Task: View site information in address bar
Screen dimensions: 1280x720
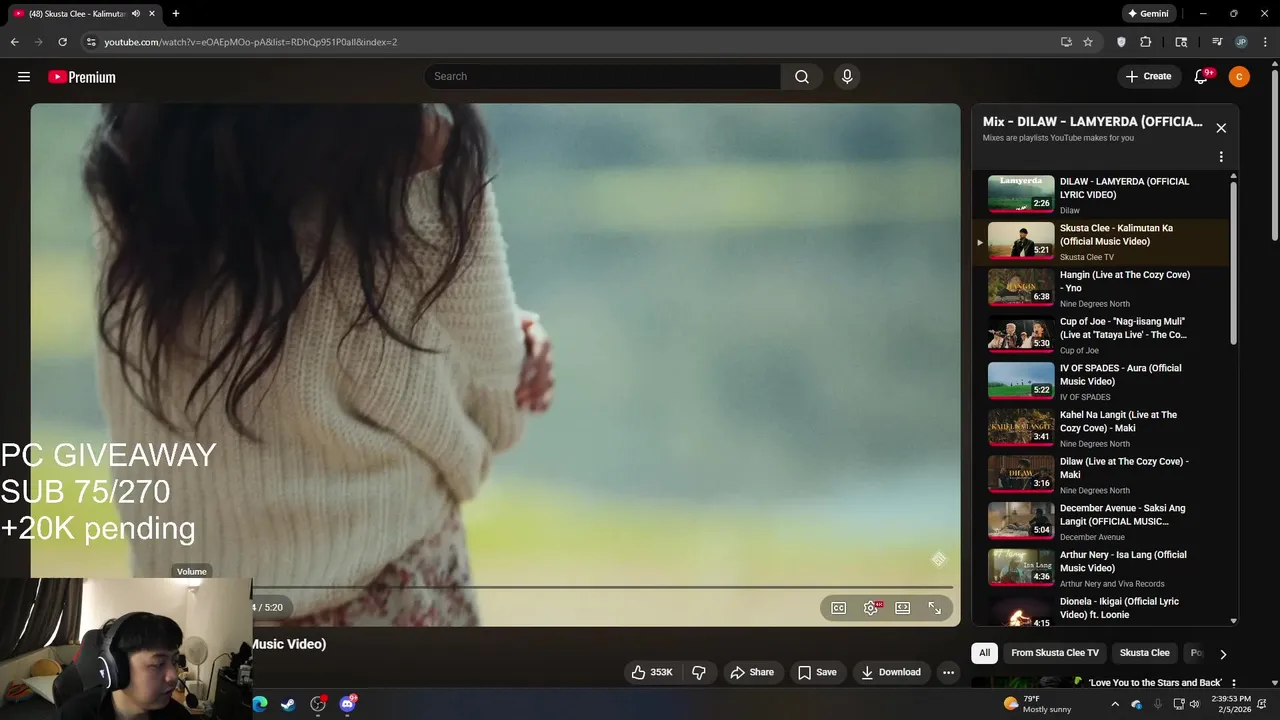Action: [x=91, y=42]
